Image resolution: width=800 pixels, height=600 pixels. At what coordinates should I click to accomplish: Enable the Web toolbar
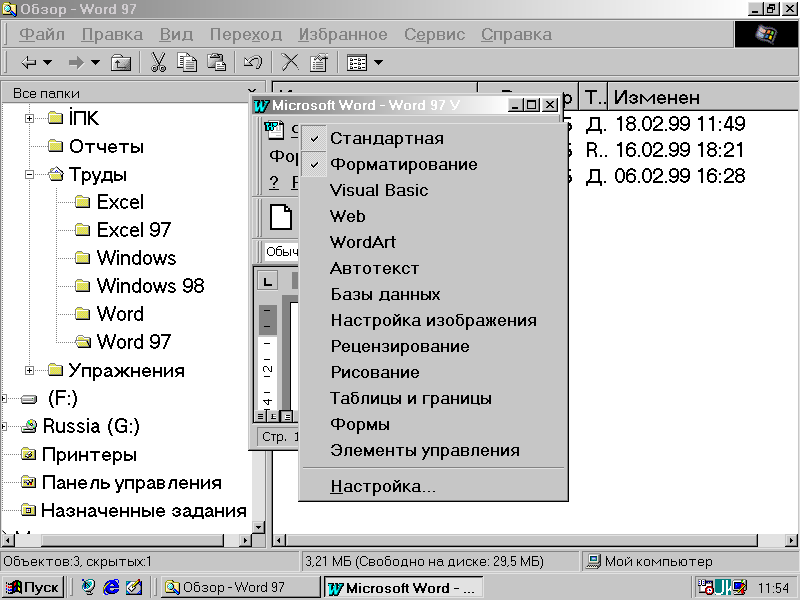[x=433, y=216]
